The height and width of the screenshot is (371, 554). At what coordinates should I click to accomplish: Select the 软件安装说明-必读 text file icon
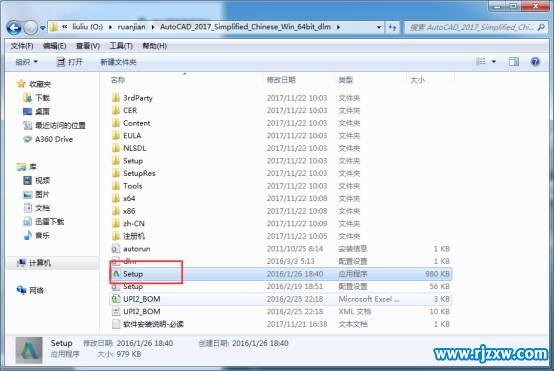(116, 324)
